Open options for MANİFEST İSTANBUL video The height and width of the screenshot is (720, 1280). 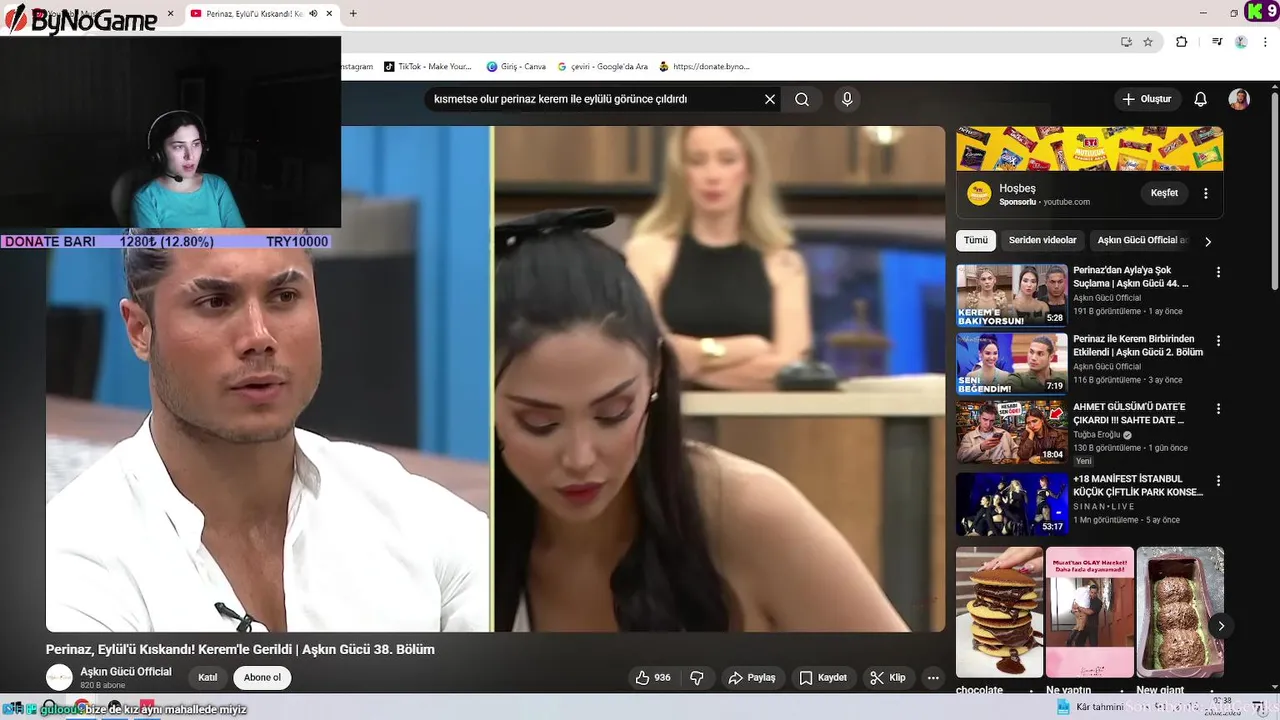point(1218,481)
